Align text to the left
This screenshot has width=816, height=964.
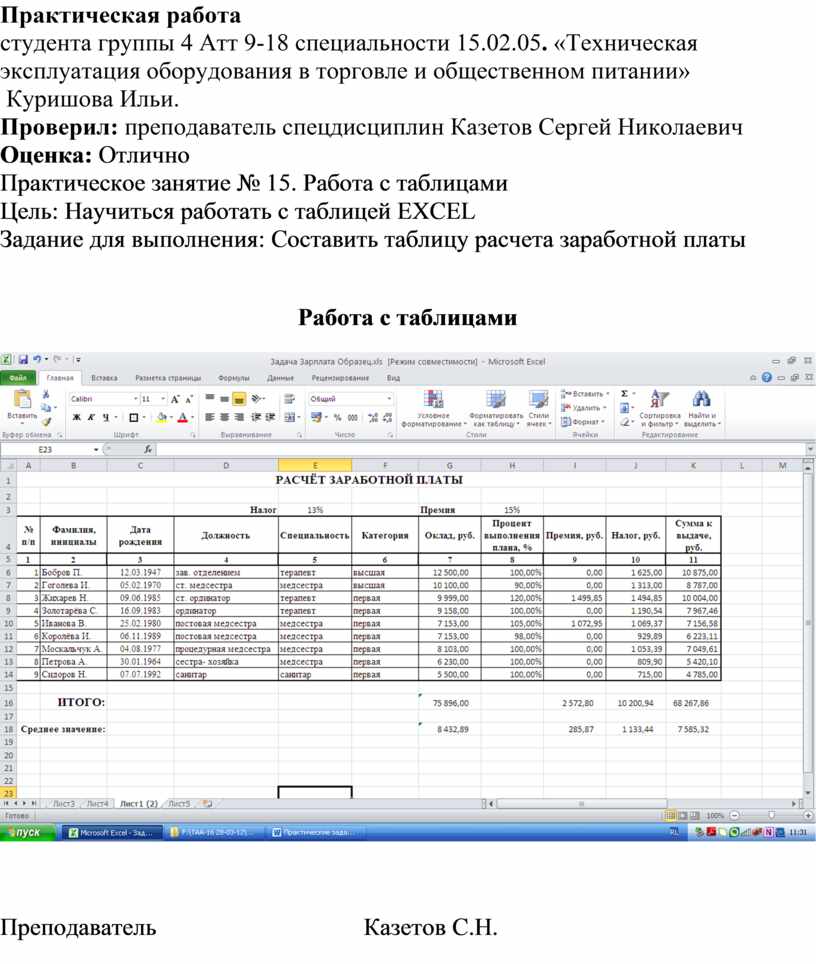pos(210,417)
